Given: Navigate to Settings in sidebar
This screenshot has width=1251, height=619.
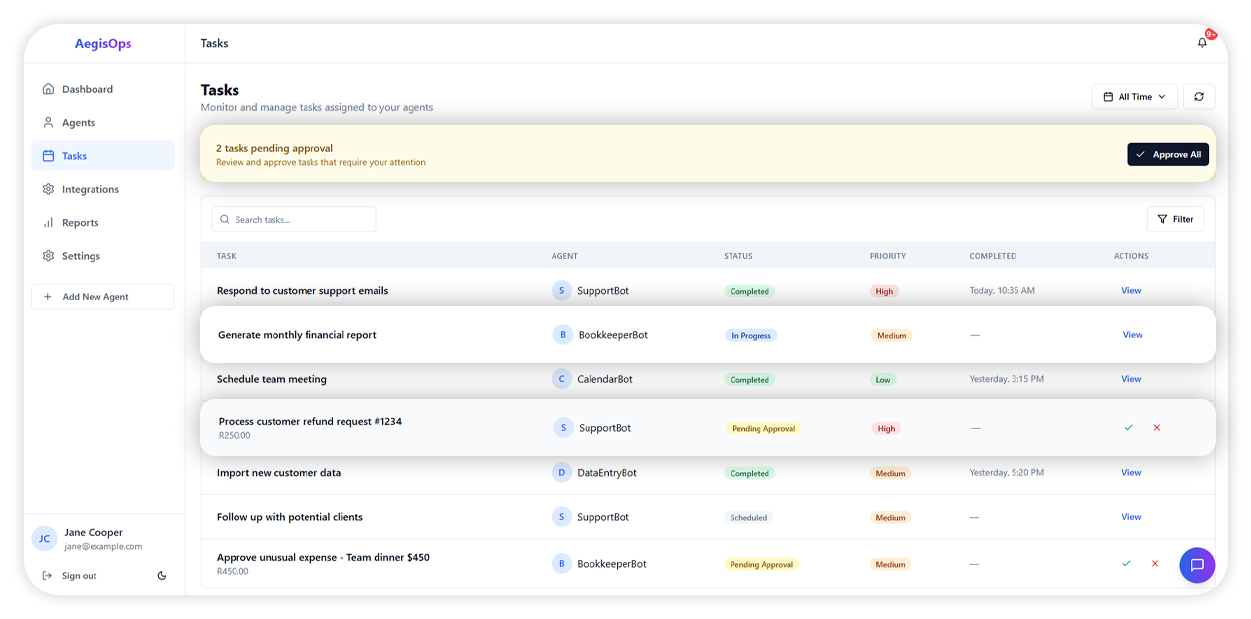Looking at the screenshot, I should 81,256.
